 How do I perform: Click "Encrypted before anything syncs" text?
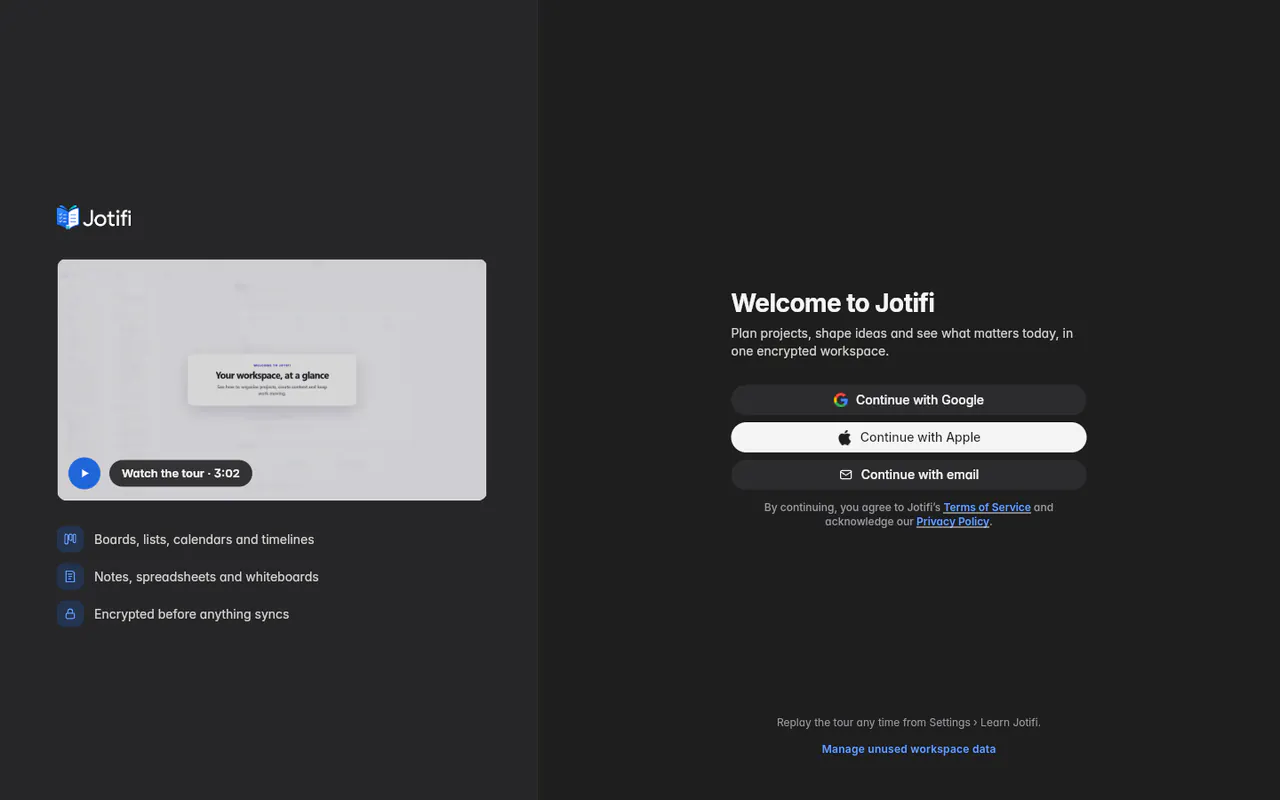pyautogui.click(x=191, y=614)
